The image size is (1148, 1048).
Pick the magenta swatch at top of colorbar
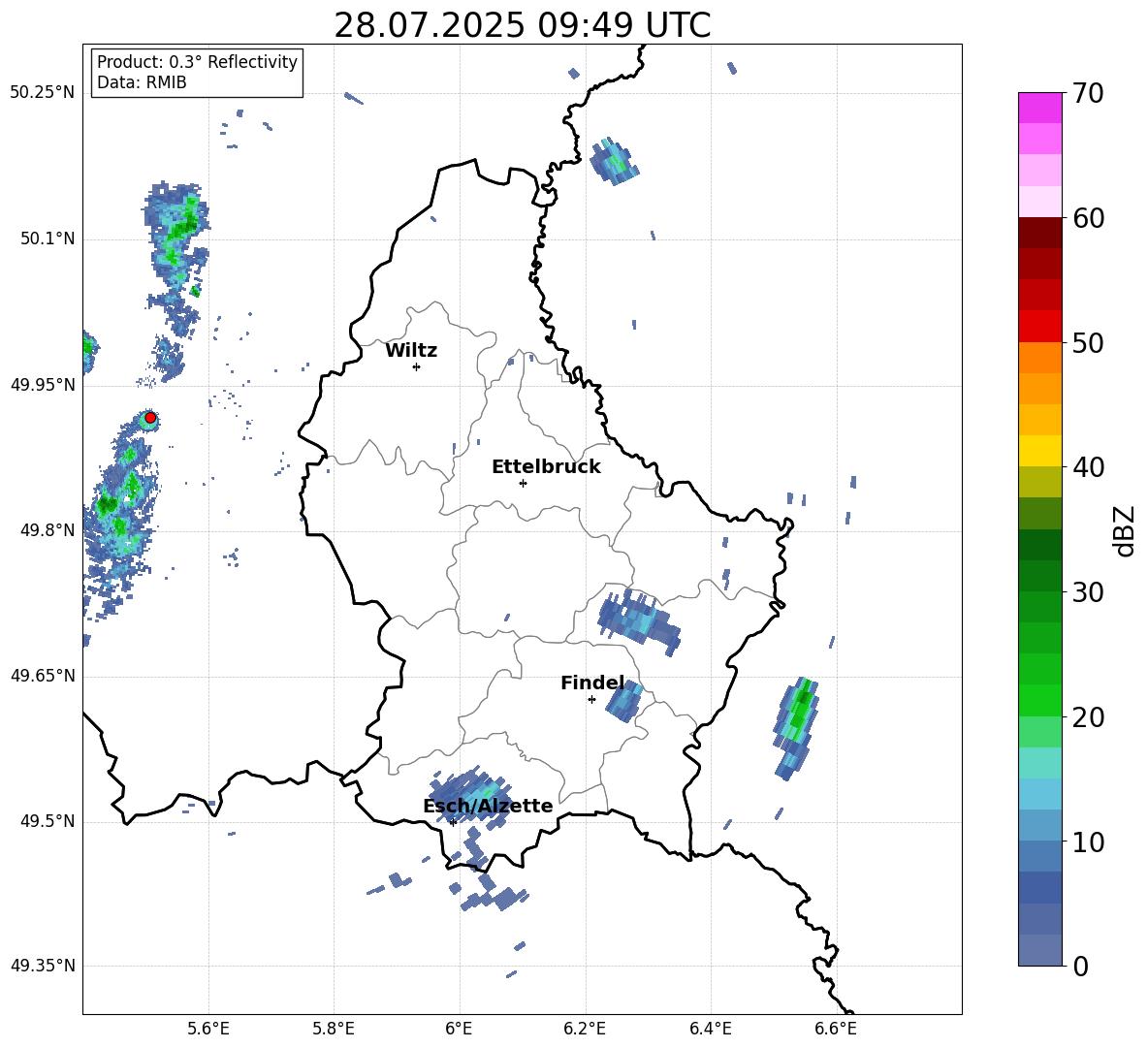coord(1039,108)
